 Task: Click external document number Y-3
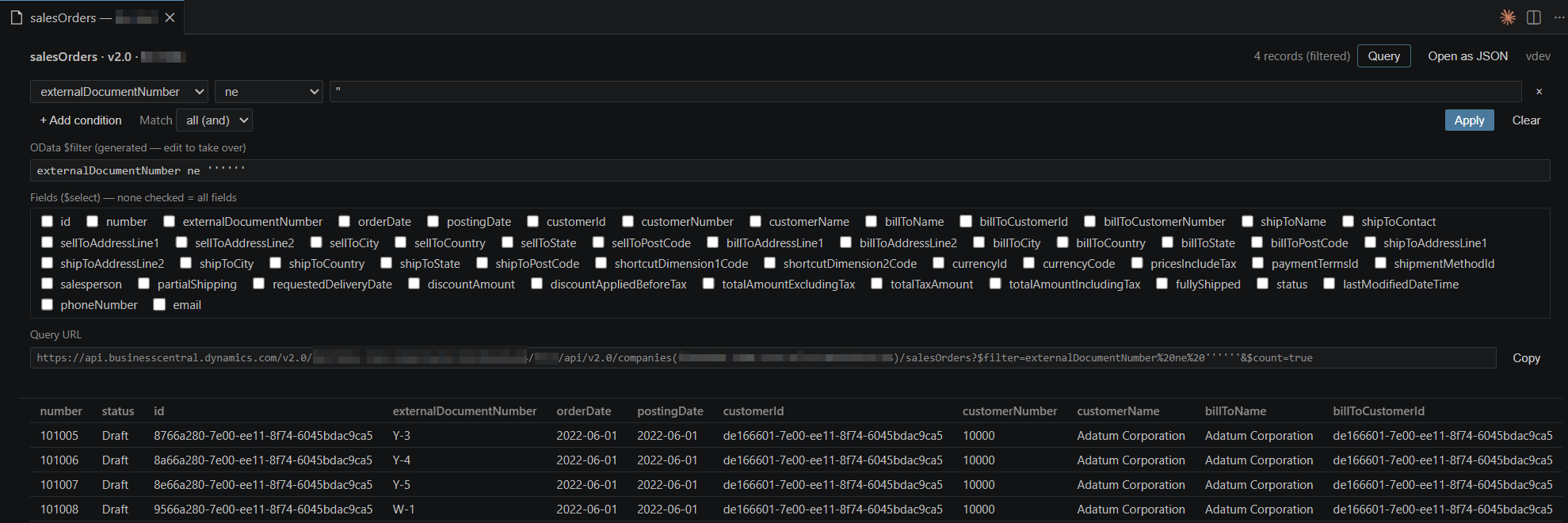[402, 436]
